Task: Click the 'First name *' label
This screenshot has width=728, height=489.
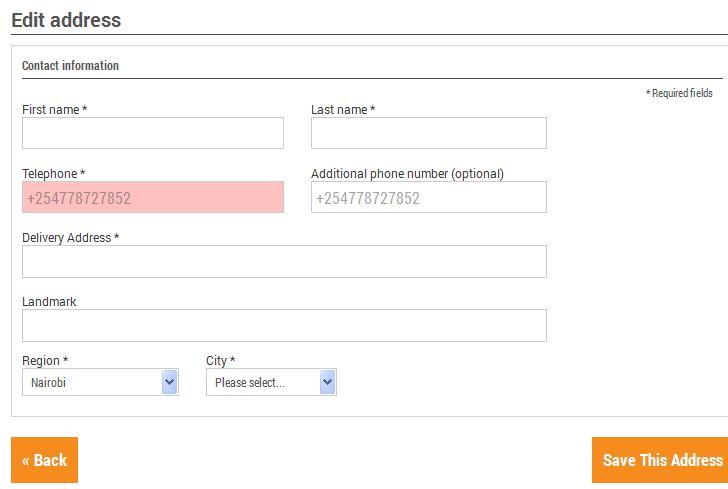Action: coord(54,110)
